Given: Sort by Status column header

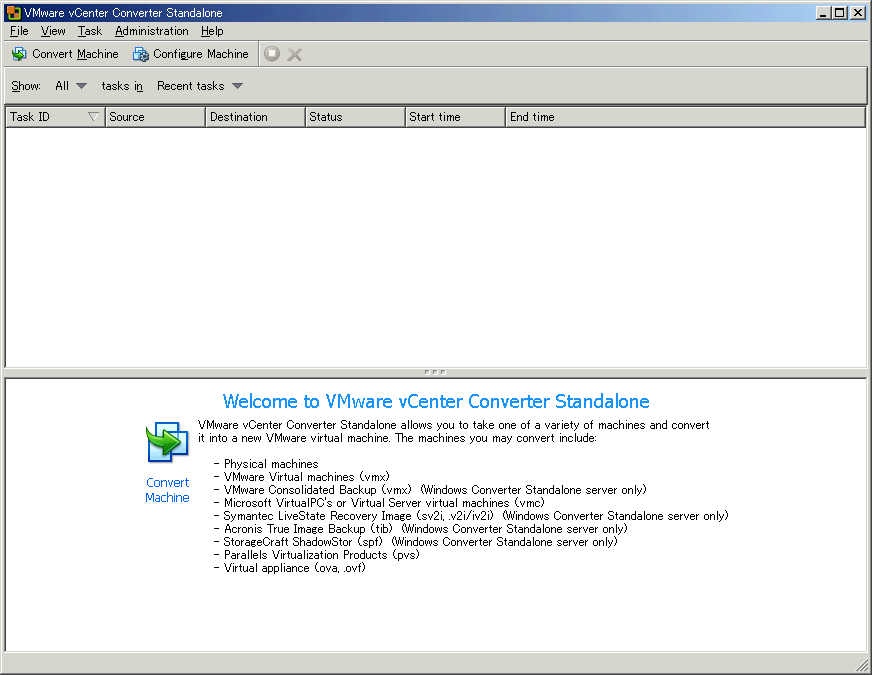Looking at the screenshot, I should (355, 117).
